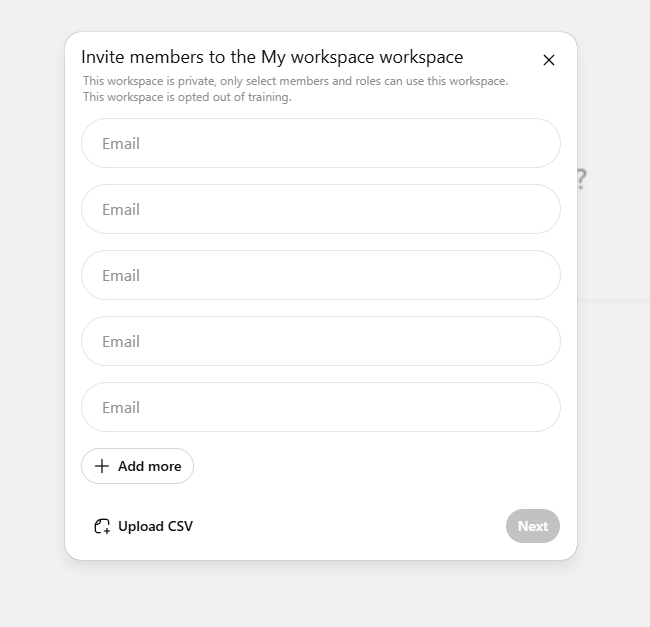Click the opted out of training note

pyautogui.click(x=187, y=97)
